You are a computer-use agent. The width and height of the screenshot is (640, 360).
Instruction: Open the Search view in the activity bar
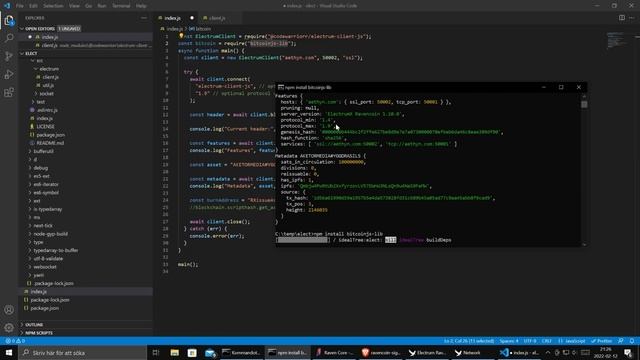(9, 38)
